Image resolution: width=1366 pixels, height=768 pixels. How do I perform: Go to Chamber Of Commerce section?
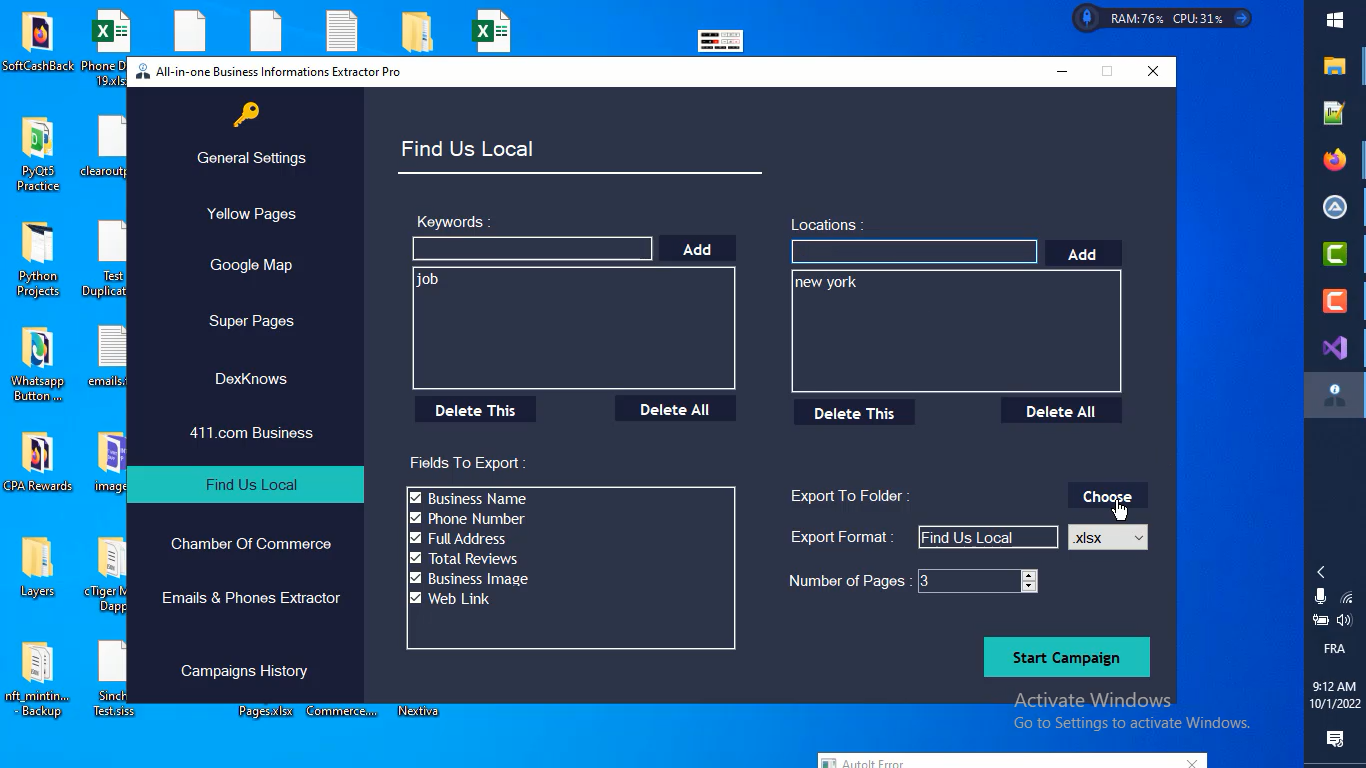pyautogui.click(x=251, y=544)
